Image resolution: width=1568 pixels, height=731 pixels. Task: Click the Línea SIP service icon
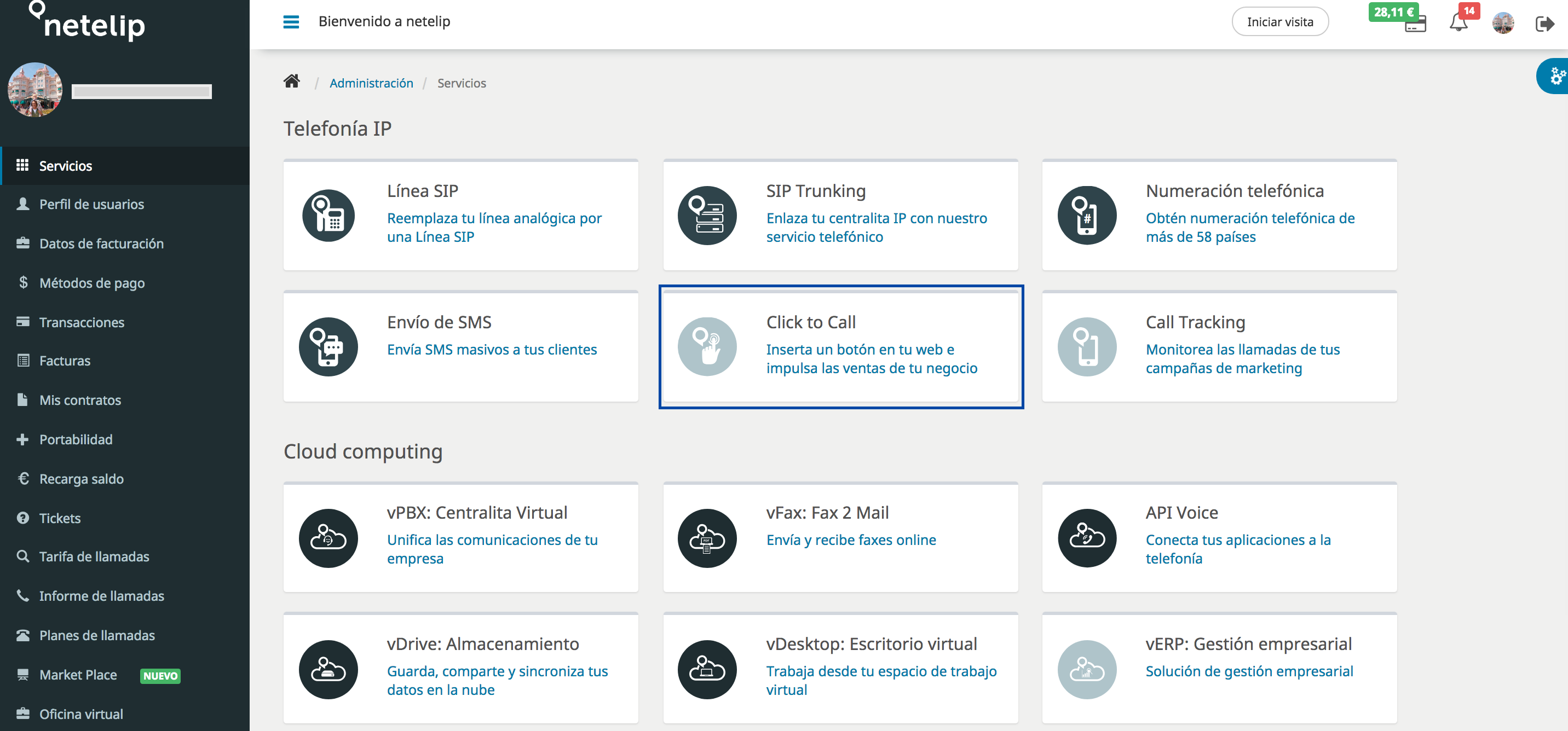[x=328, y=215]
